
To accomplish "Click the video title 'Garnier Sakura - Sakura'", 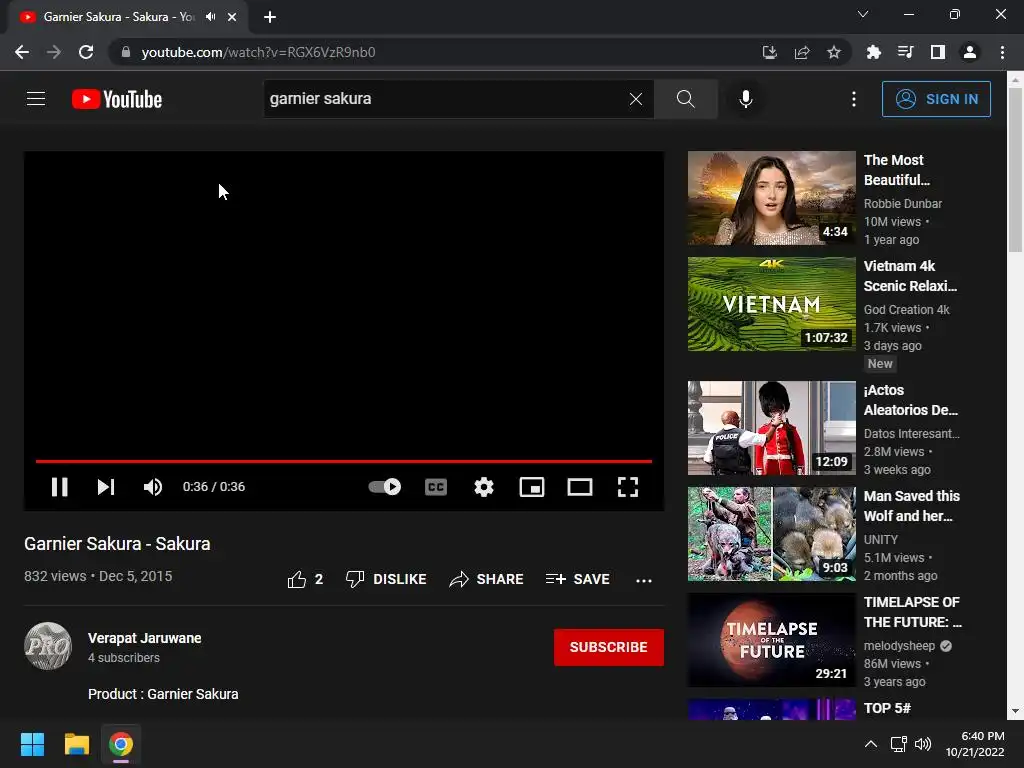I will pos(117,543).
